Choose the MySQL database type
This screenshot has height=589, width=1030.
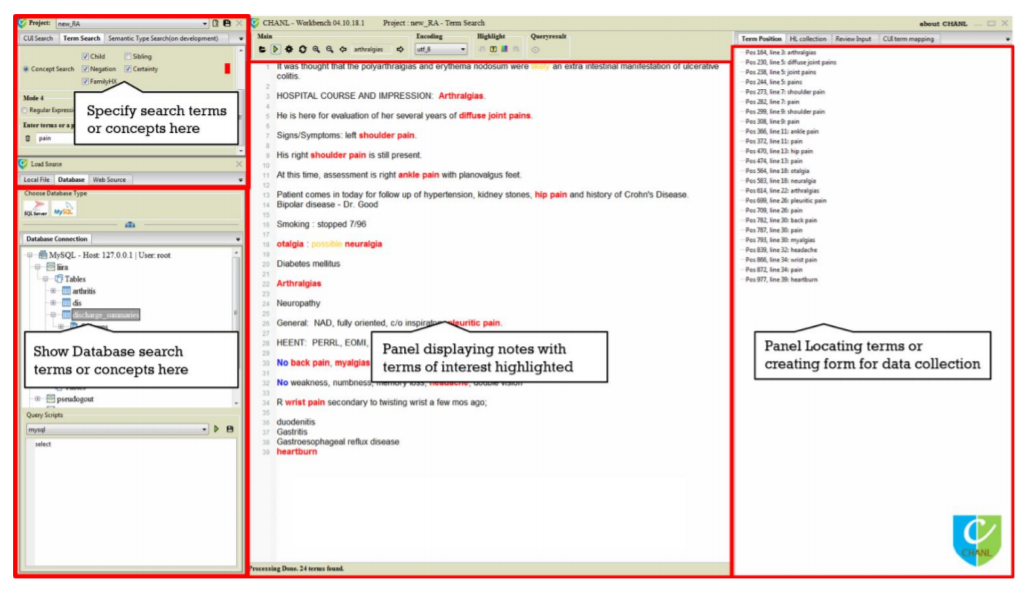coord(64,209)
